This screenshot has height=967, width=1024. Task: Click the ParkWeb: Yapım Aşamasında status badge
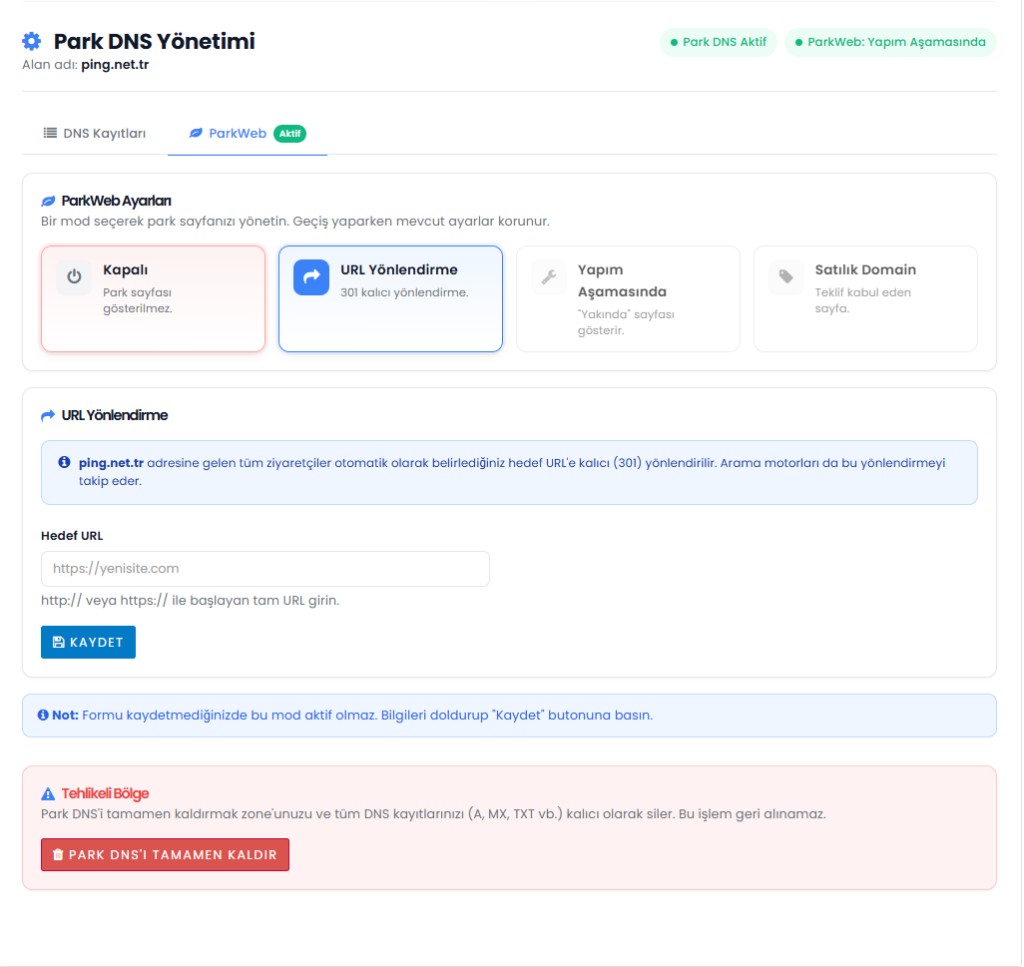[x=890, y=42]
